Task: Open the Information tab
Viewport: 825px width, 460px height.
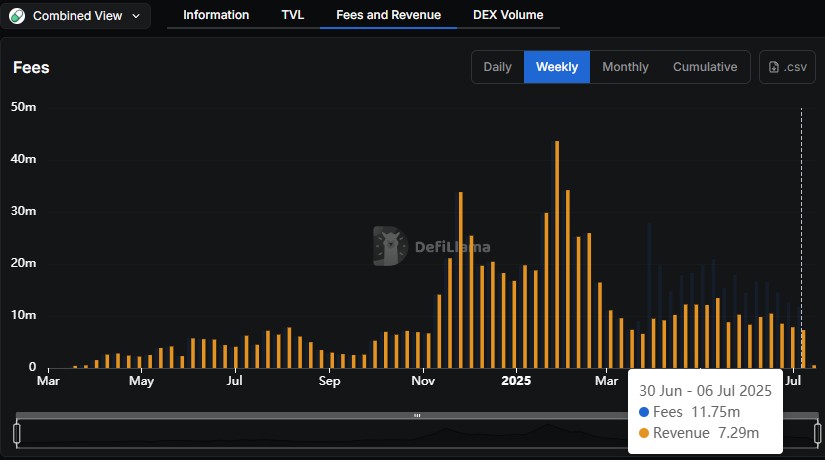Action: coord(216,15)
